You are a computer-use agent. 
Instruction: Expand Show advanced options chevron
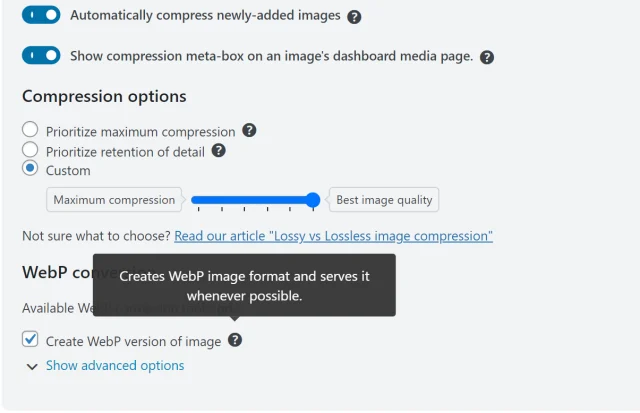(x=32, y=367)
